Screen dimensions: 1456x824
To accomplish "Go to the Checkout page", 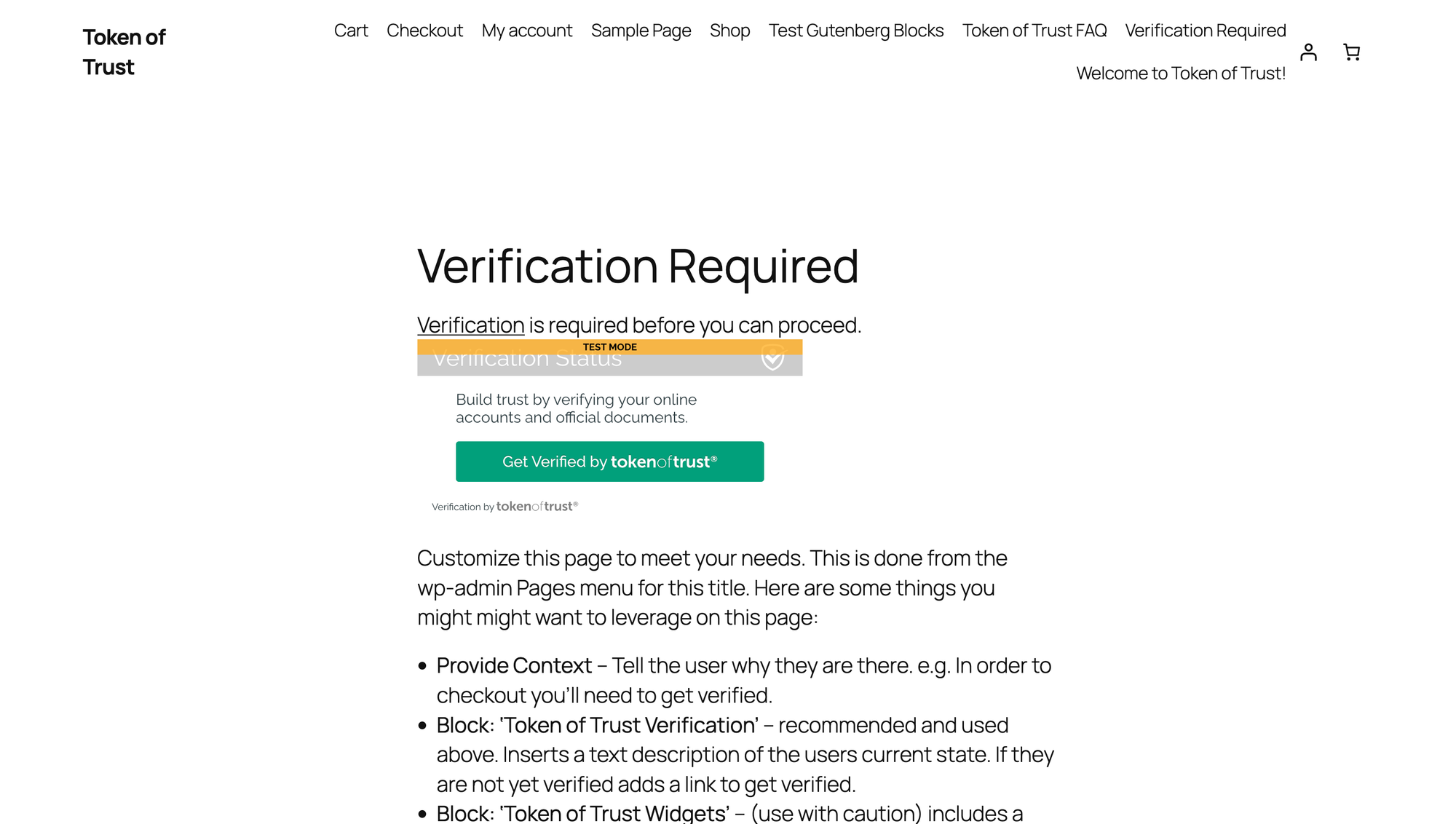I will pyautogui.click(x=424, y=31).
